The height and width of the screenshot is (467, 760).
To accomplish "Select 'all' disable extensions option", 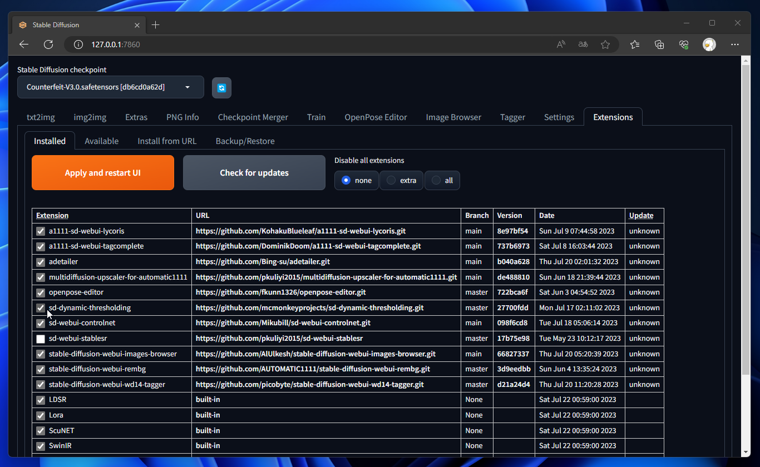I will [442, 180].
